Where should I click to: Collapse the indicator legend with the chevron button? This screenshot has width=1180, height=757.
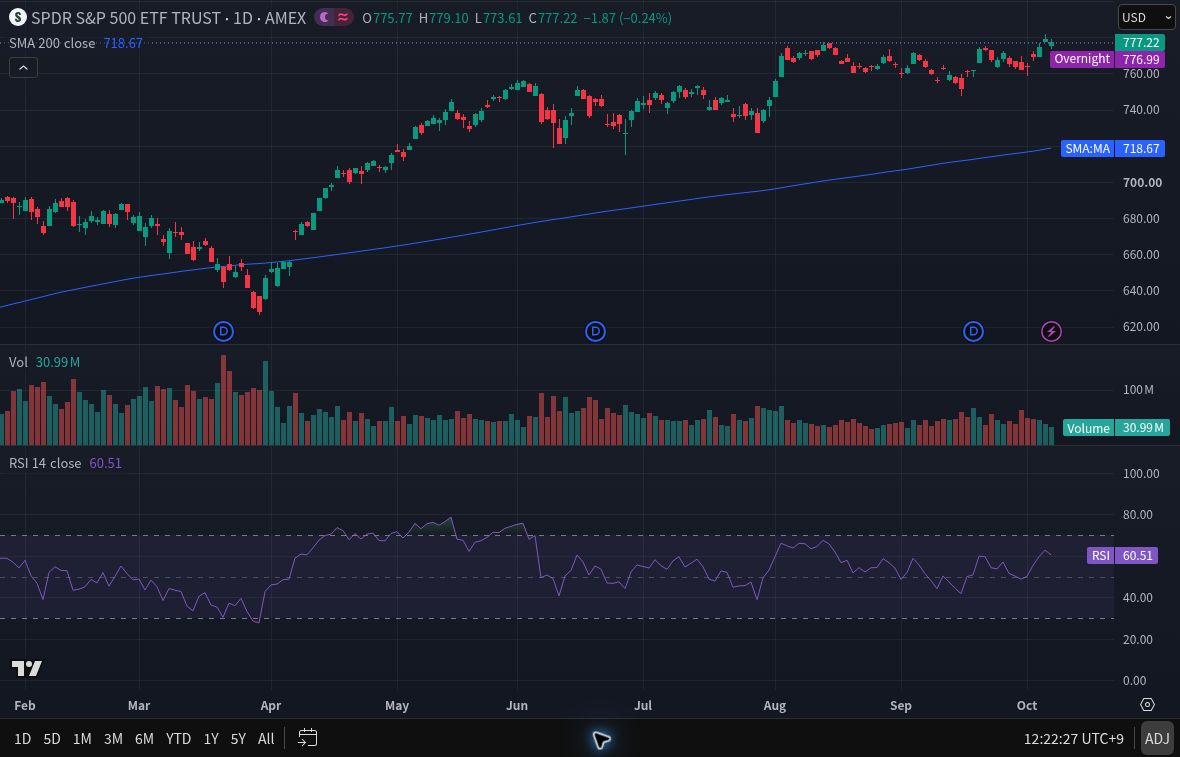click(x=23, y=68)
